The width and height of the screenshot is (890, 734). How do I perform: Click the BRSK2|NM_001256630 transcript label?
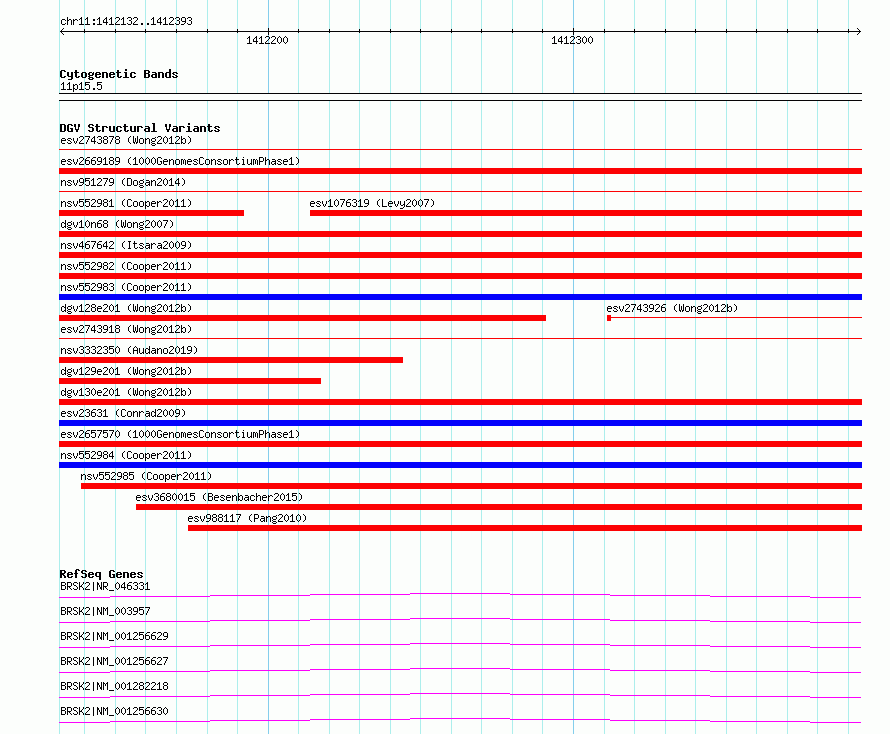click(114, 711)
